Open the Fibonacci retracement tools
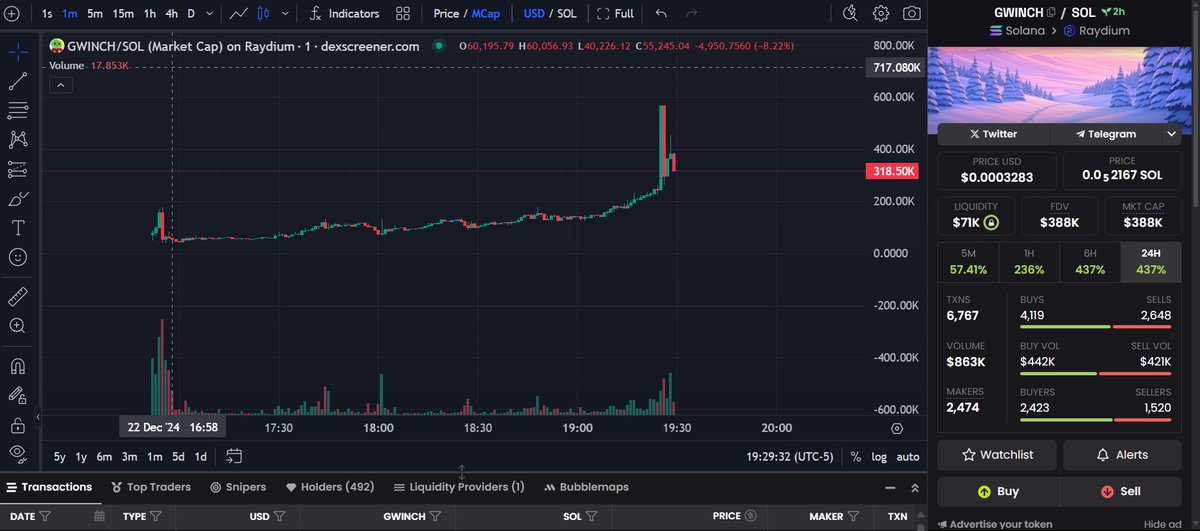The width and height of the screenshot is (1200, 531). point(17,110)
